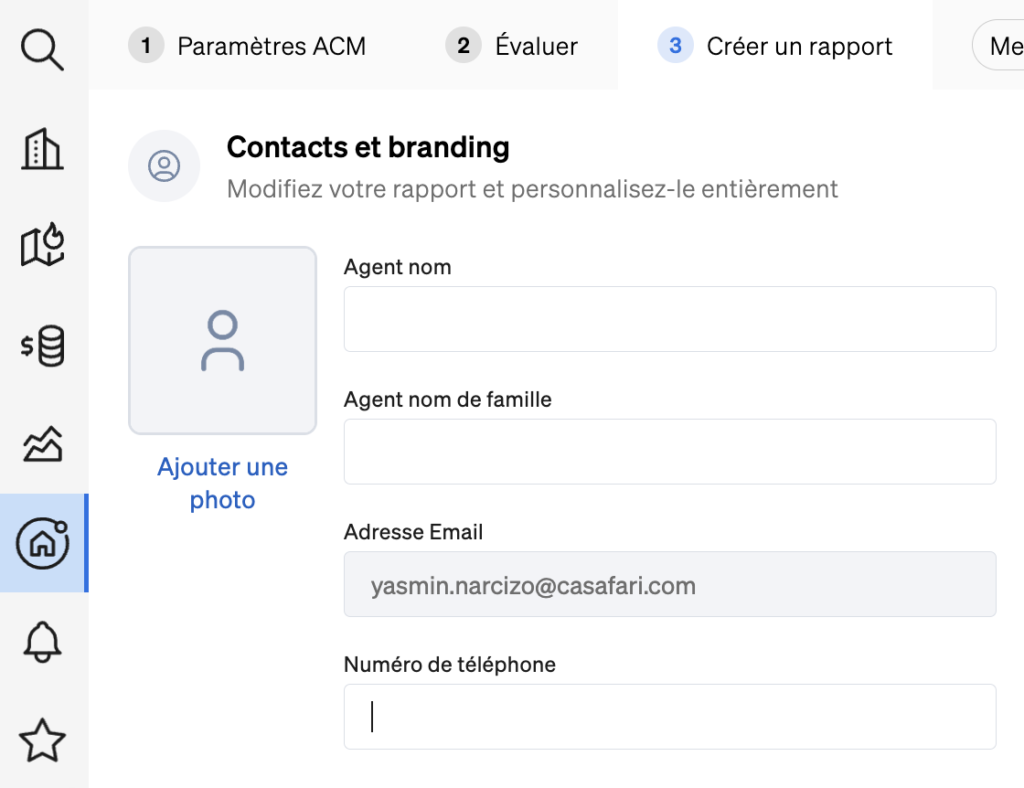Click the partially visible button after step tabs
The image size is (1024, 788).
coord(999,46)
